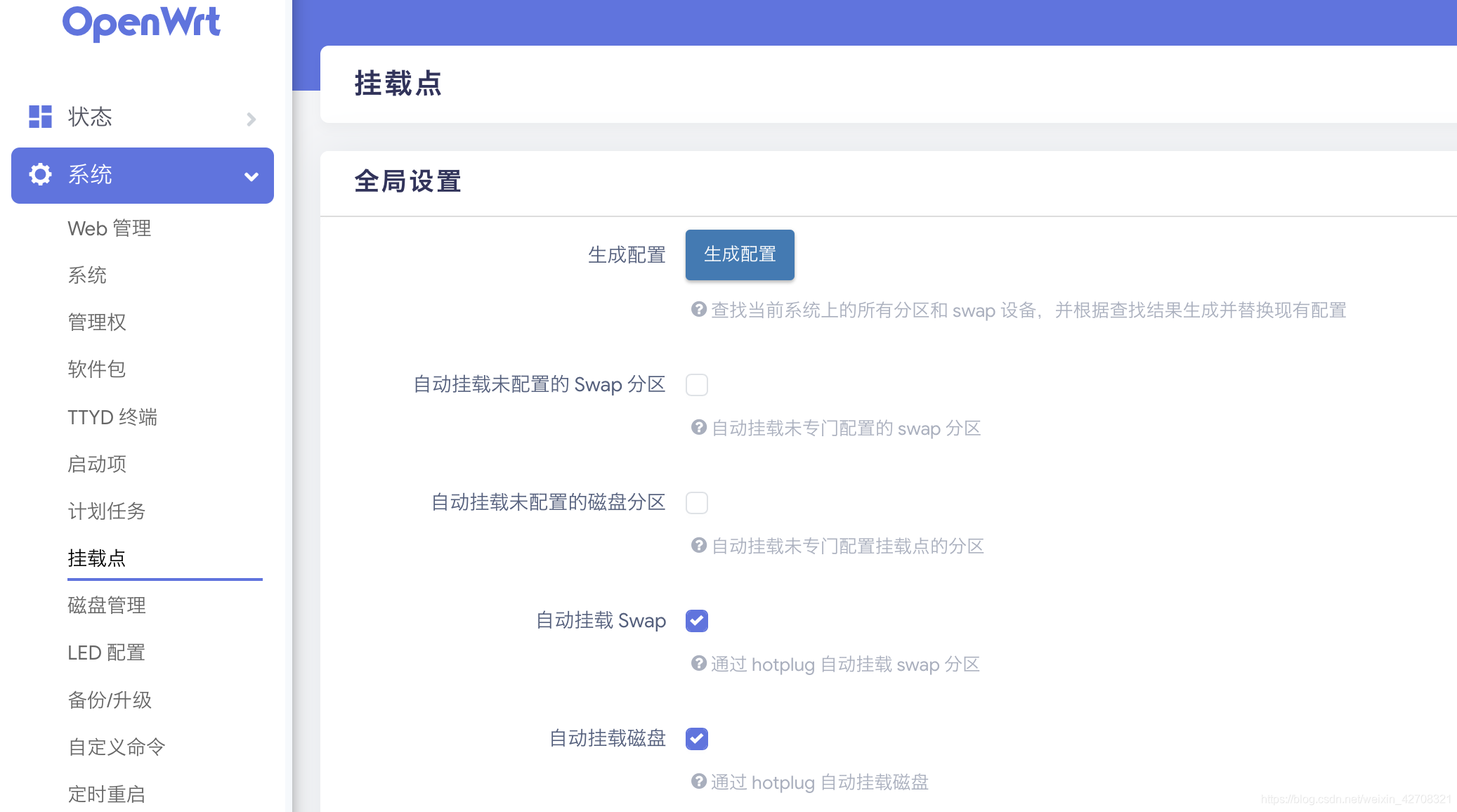1457x812 pixels.
Task: Click help icon beside hotplug swap description
Action: (x=698, y=664)
